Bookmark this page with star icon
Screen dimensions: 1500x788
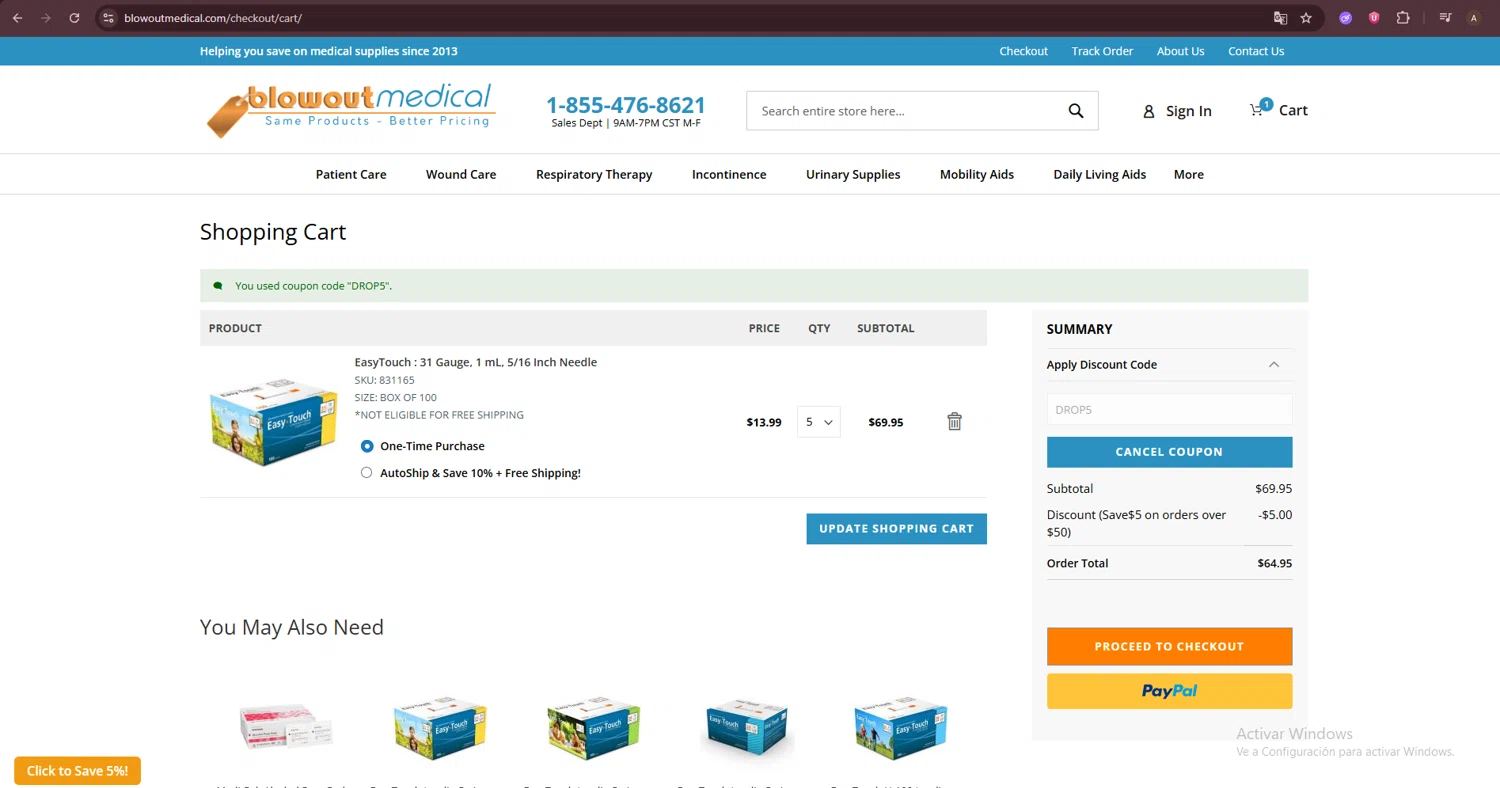coord(1306,18)
